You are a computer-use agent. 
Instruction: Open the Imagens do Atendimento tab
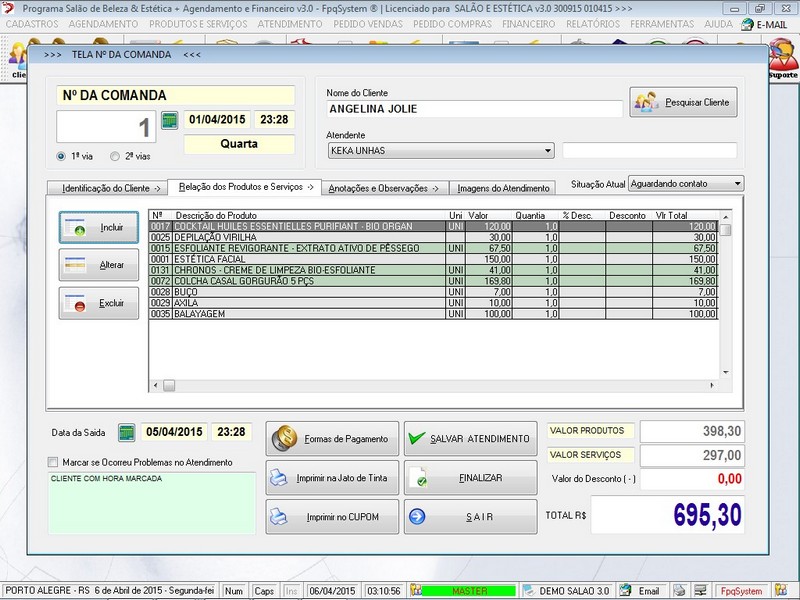point(503,188)
